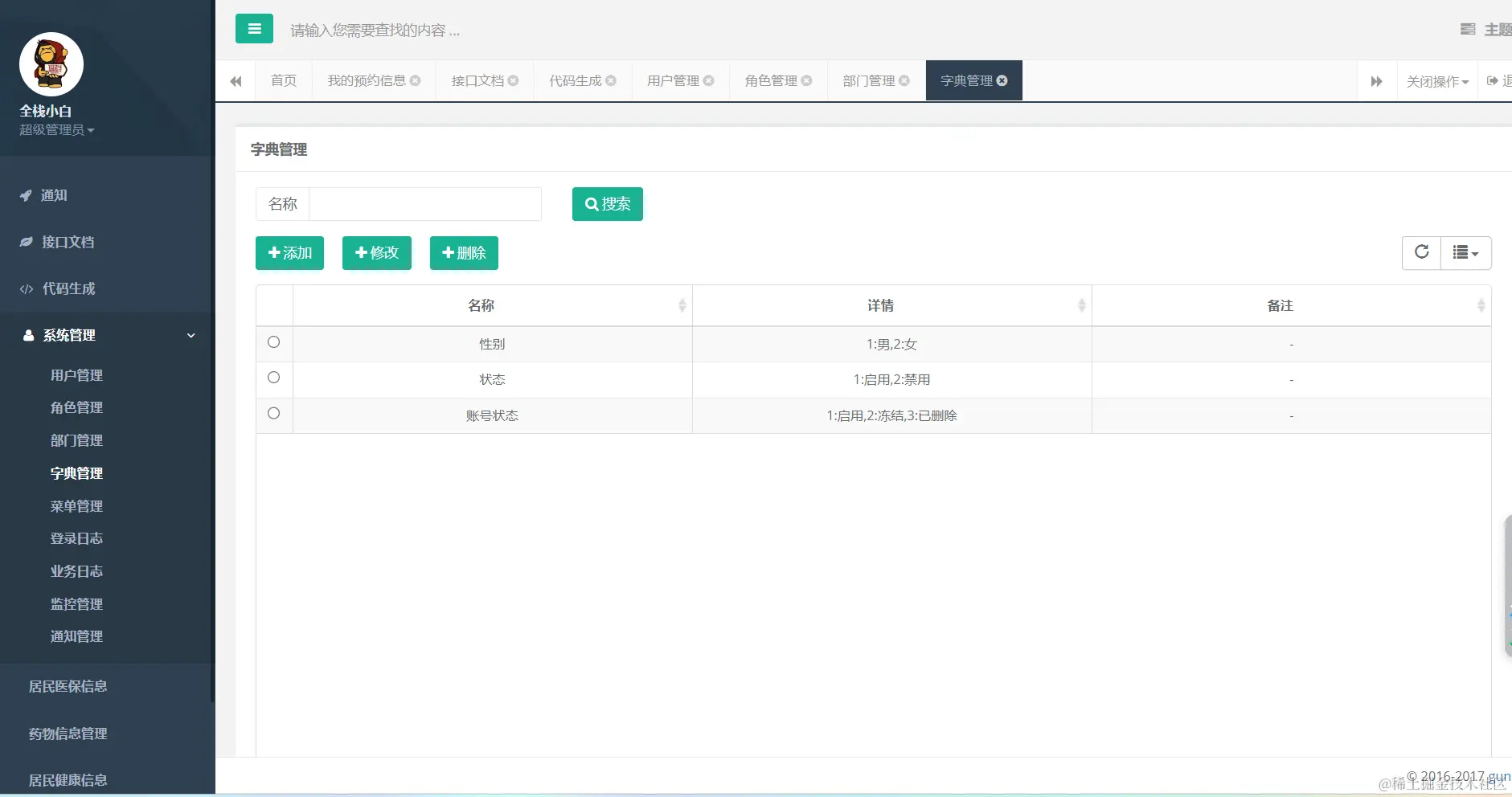Collapse the 系统管理 menu chevron

[x=191, y=335]
